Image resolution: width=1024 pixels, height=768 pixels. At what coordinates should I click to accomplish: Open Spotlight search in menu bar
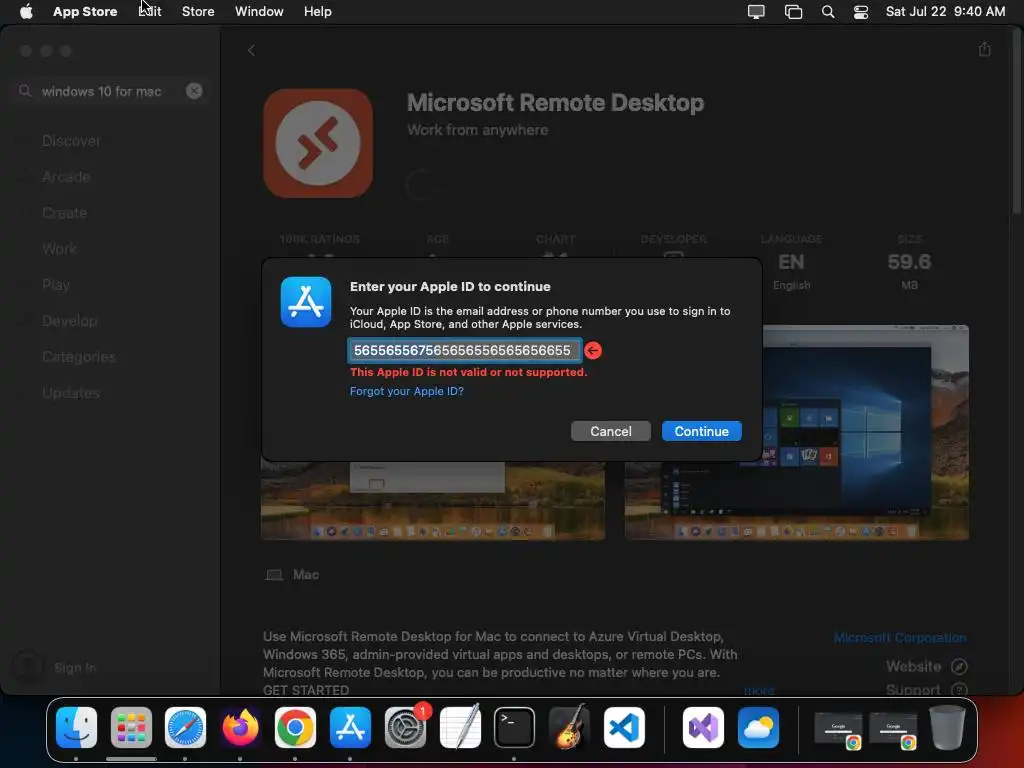coord(827,11)
